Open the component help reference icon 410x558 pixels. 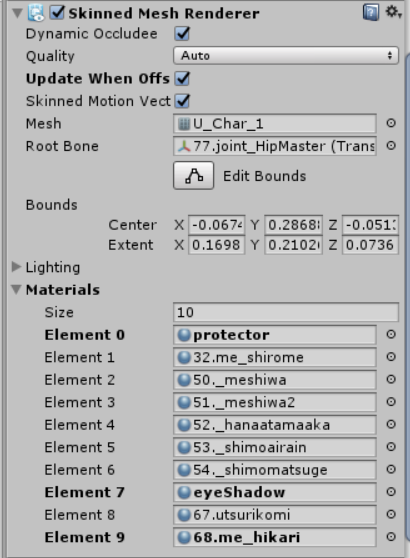pyautogui.click(x=371, y=13)
